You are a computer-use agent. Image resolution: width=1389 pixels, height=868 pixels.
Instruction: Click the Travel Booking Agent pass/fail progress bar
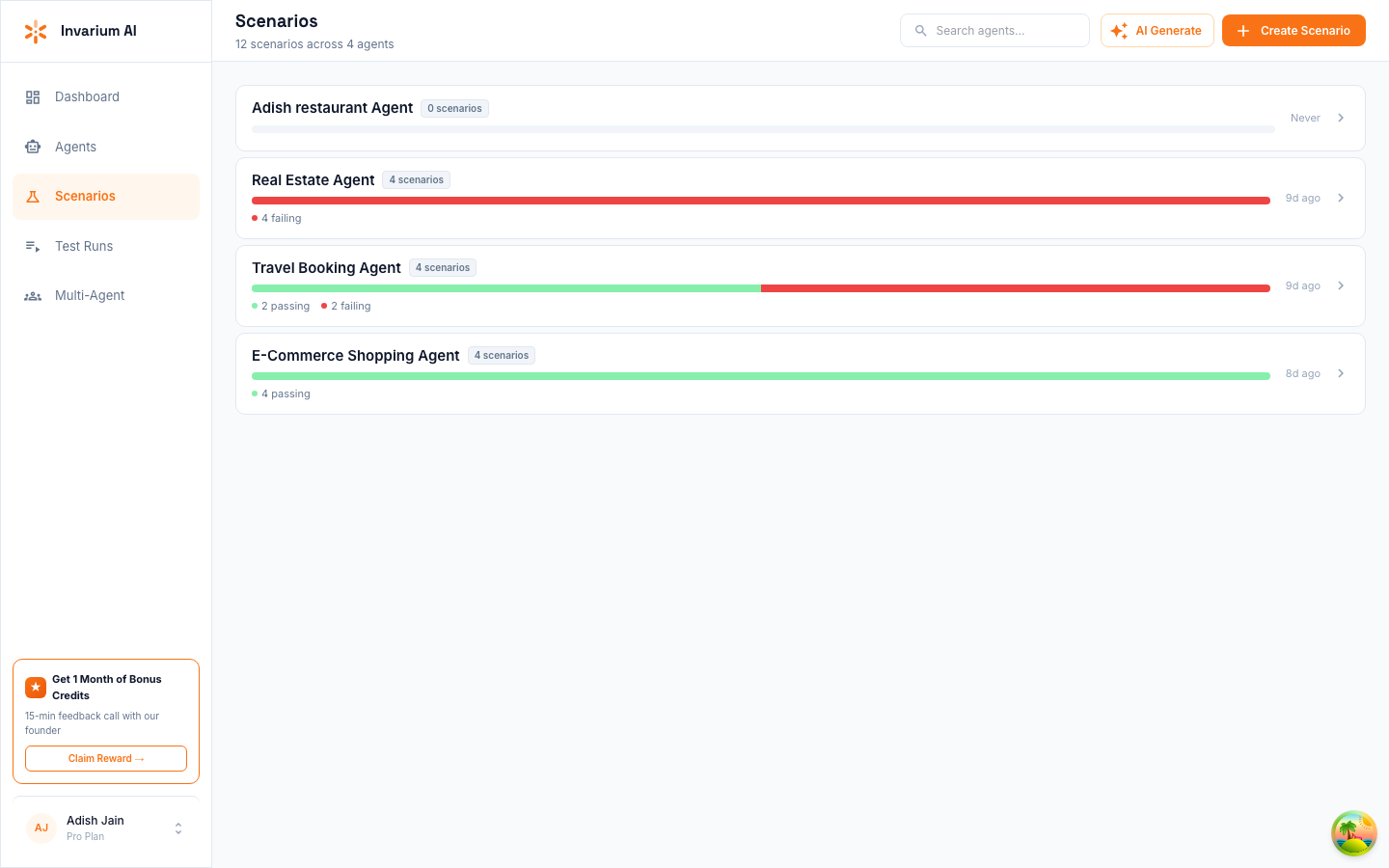pos(761,287)
